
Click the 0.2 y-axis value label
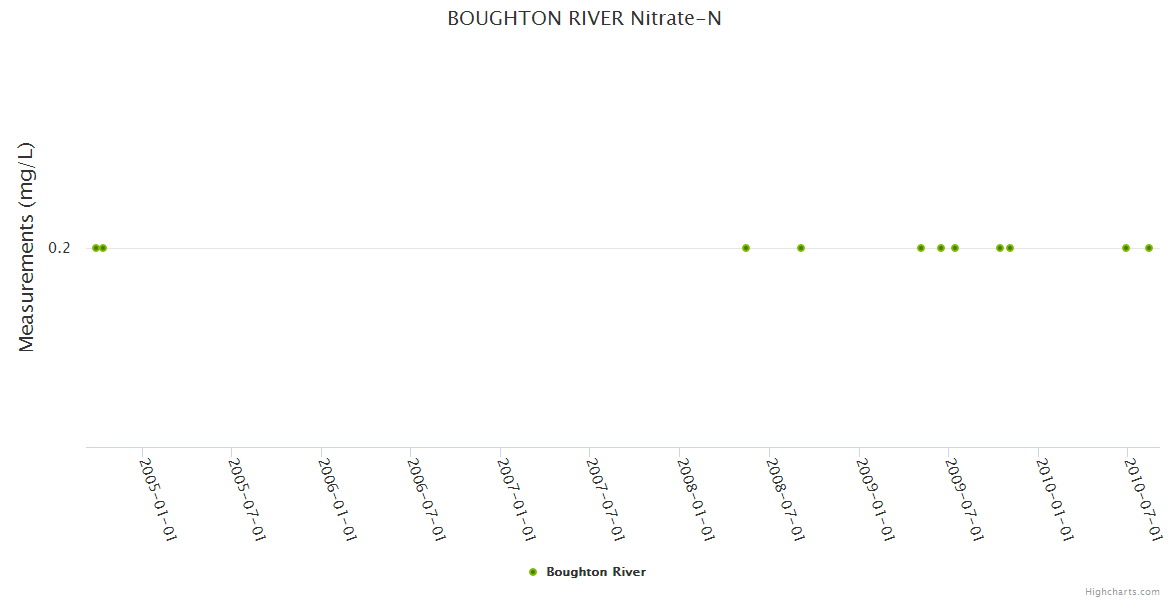[x=59, y=248]
